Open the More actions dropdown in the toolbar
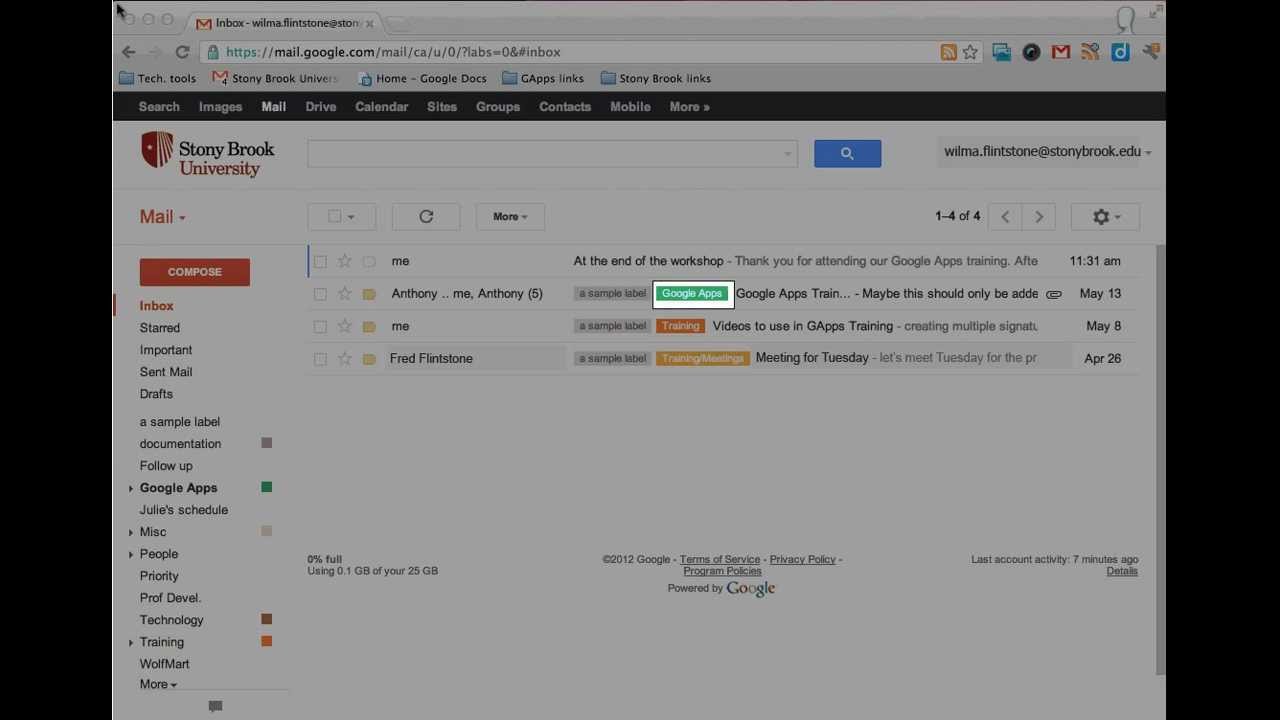The image size is (1280, 720). (510, 216)
